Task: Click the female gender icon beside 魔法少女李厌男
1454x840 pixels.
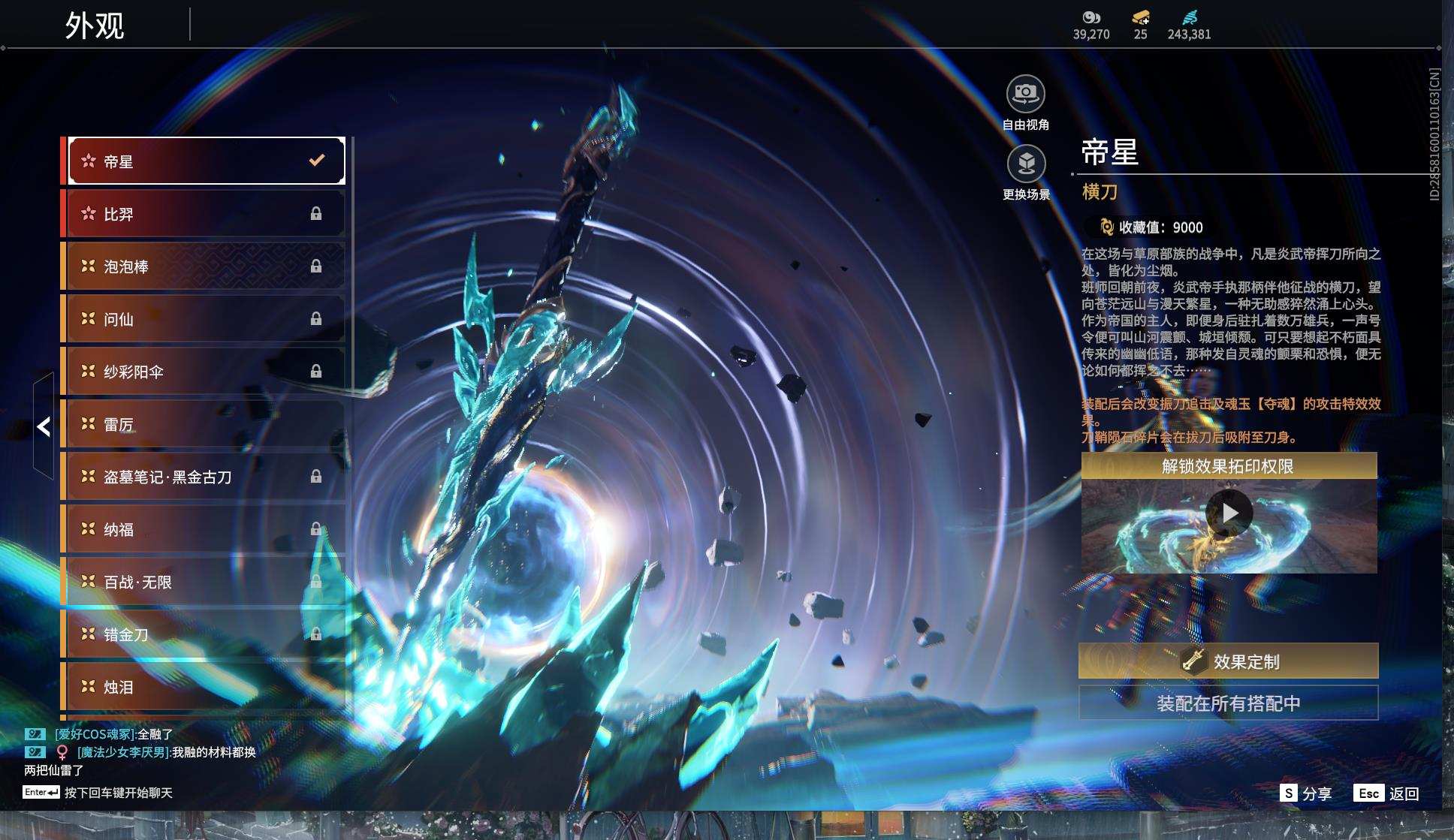Action: pos(62,752)
